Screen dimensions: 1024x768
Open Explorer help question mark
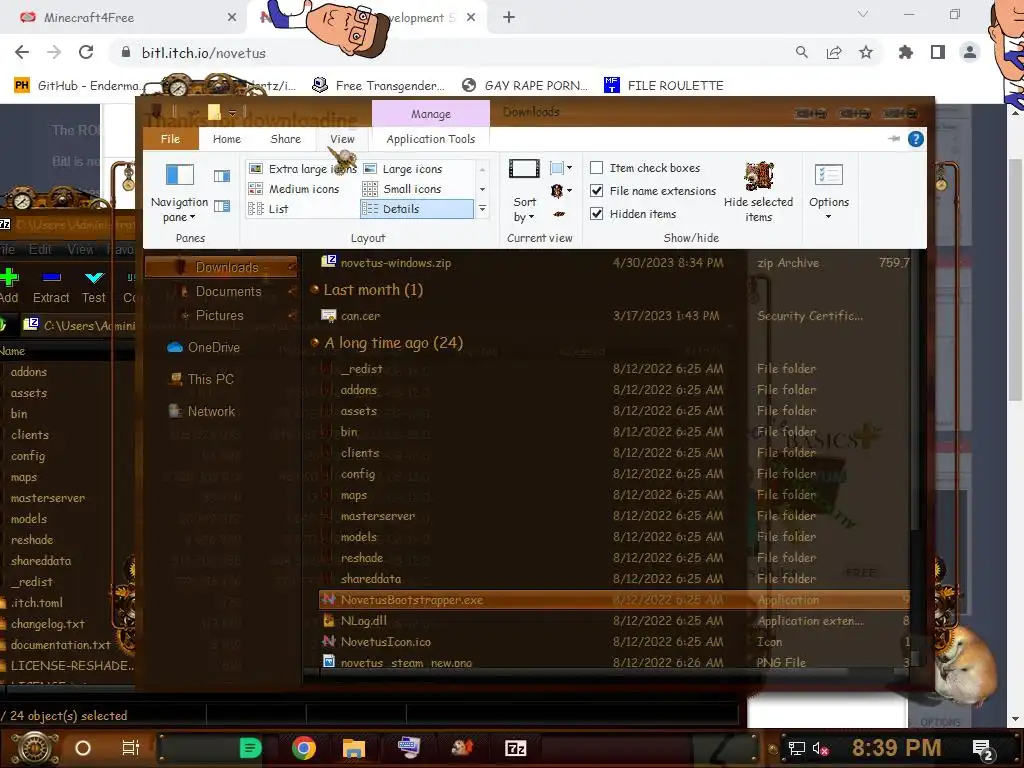tap(916, 138)
